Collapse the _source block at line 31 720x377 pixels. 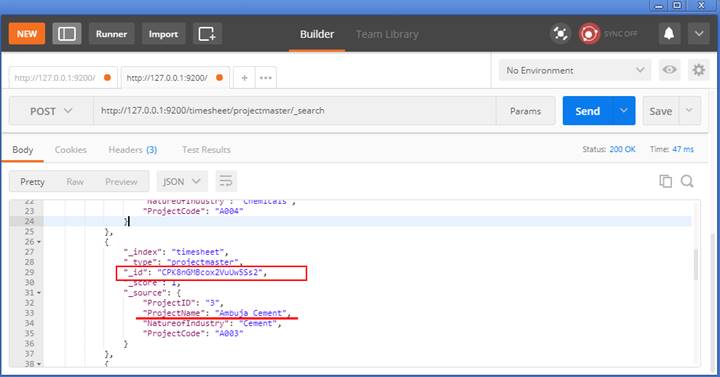39,293
